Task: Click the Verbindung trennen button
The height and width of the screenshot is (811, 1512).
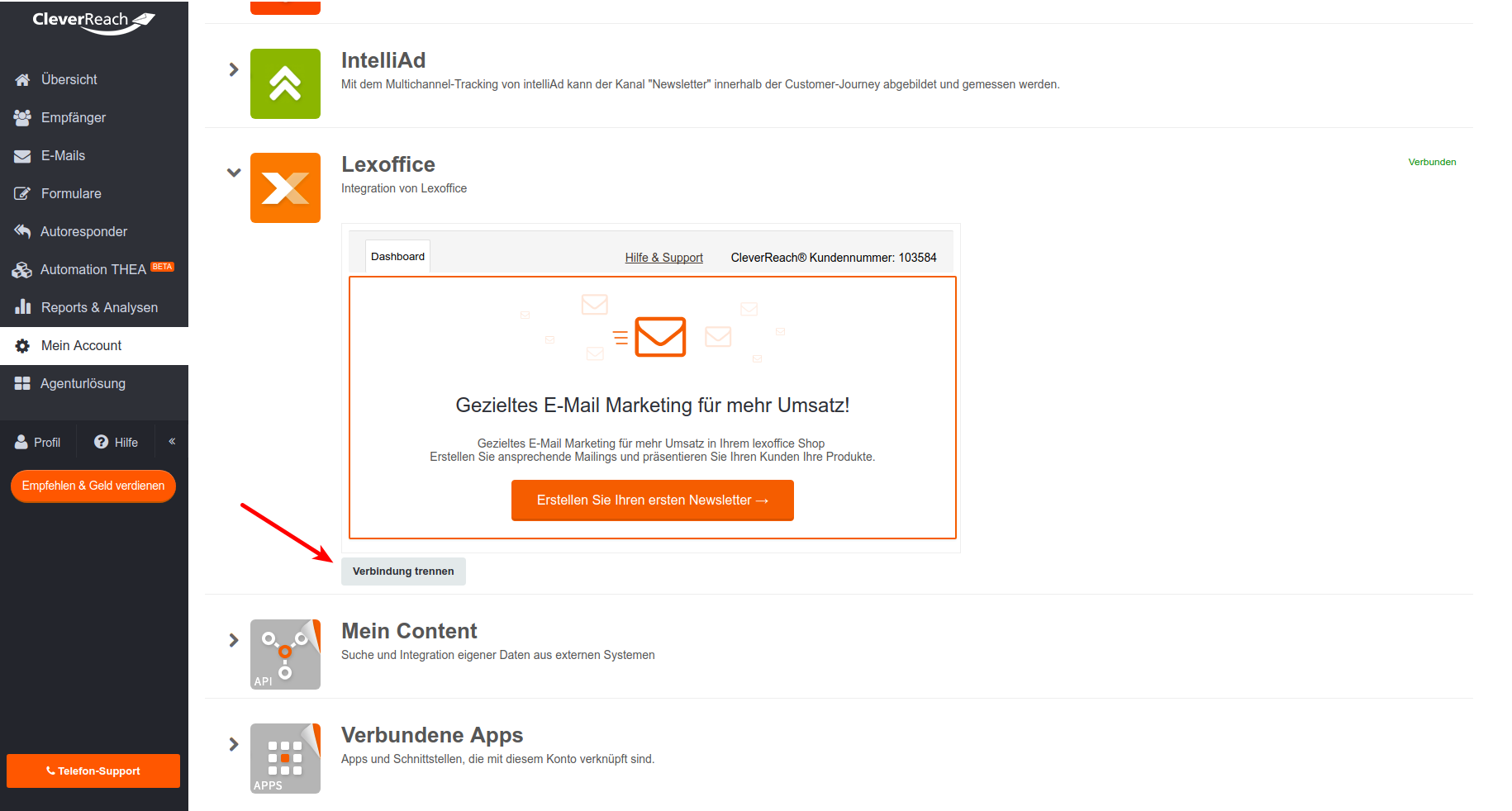Action: point(403,571)
